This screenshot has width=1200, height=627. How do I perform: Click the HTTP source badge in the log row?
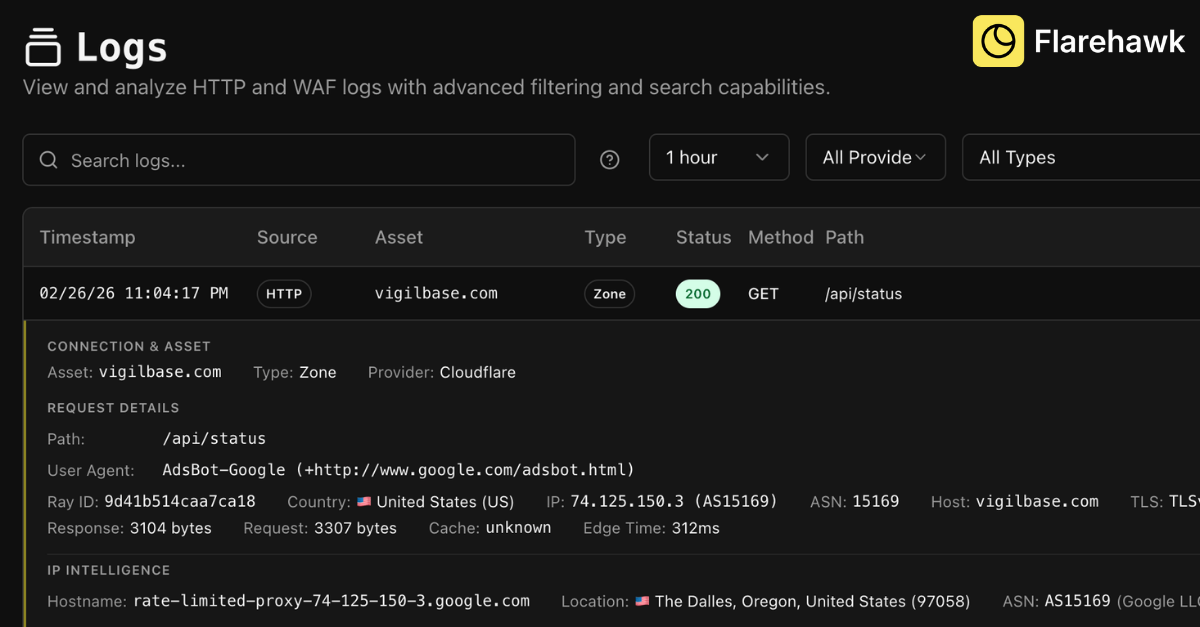pos(283,293)
